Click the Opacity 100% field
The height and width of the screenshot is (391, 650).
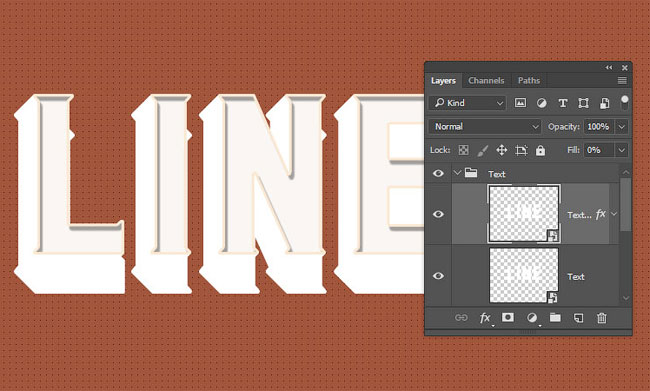pyautogui.click(x=599, y=126)
